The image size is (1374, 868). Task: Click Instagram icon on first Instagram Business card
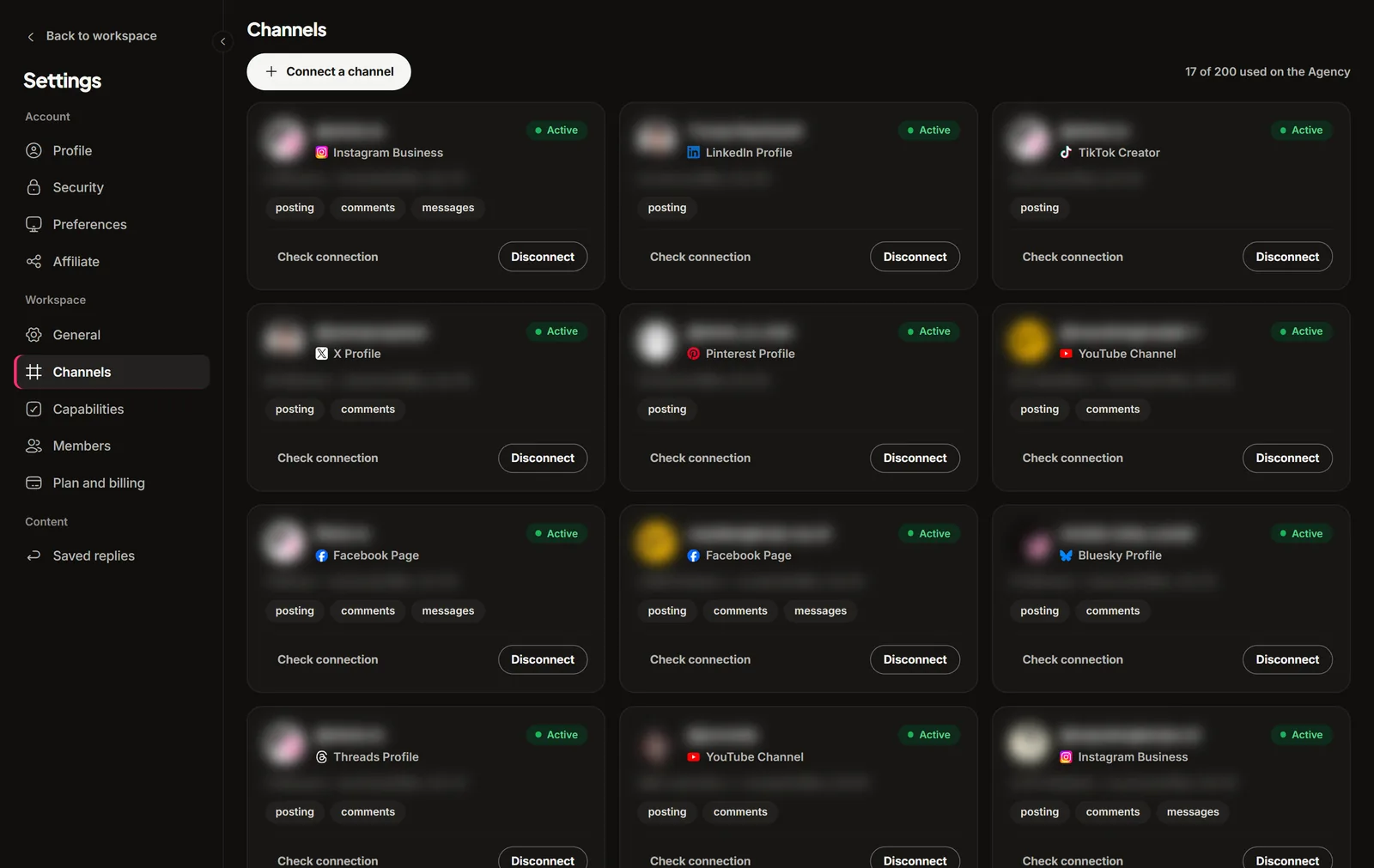pos(321,153)
